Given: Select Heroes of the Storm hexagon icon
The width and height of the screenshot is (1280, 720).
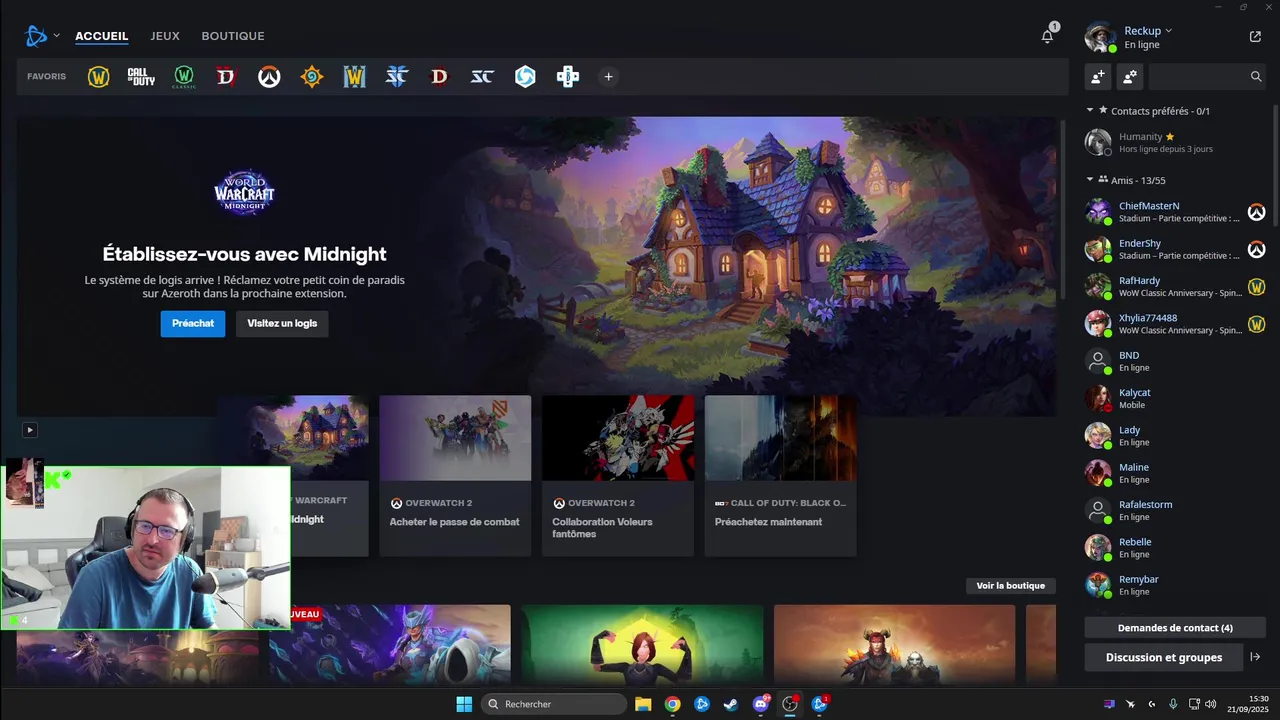Looking at the screenshot, I should [525, 77].
